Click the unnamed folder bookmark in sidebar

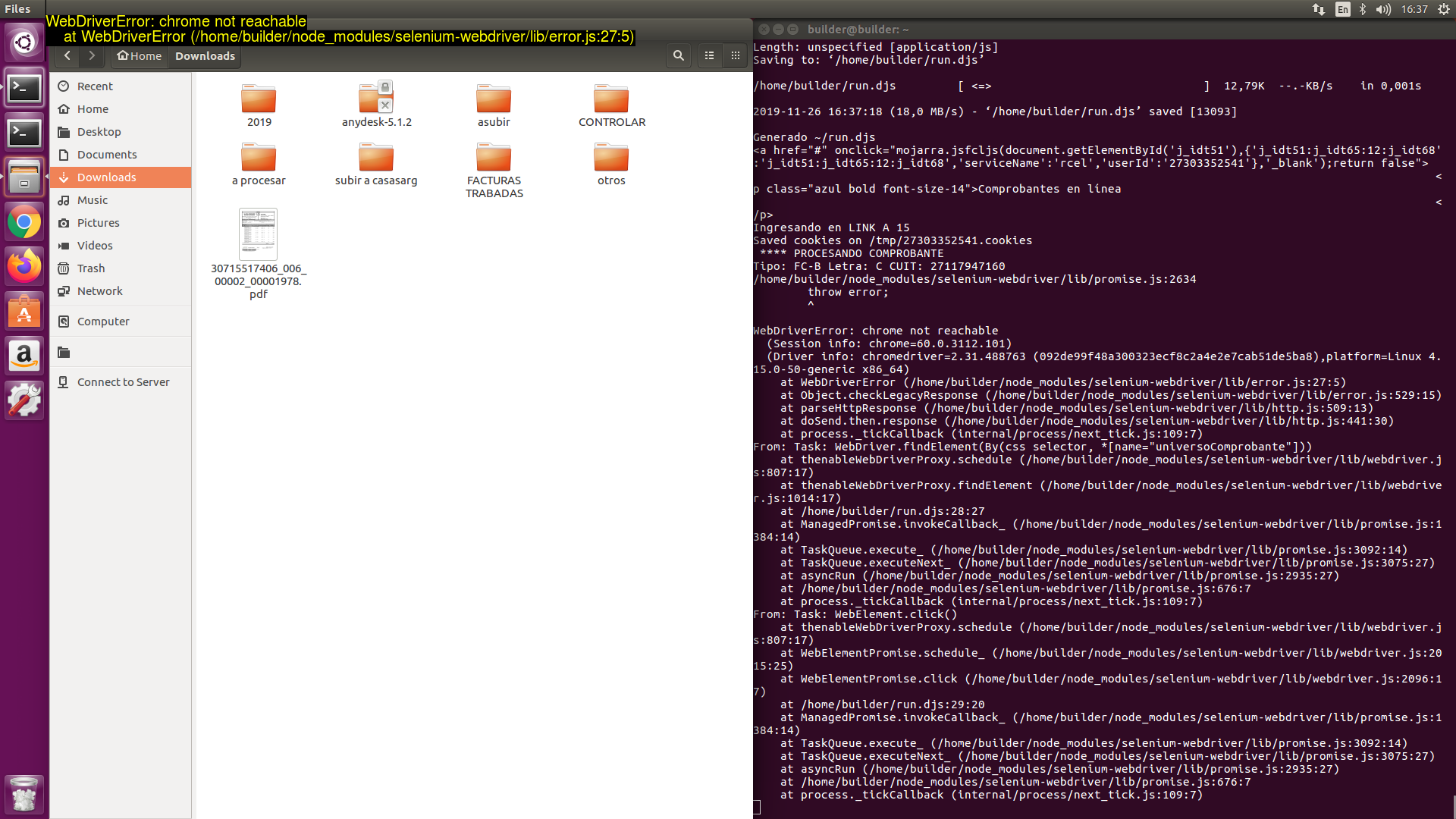click(121, 352)
